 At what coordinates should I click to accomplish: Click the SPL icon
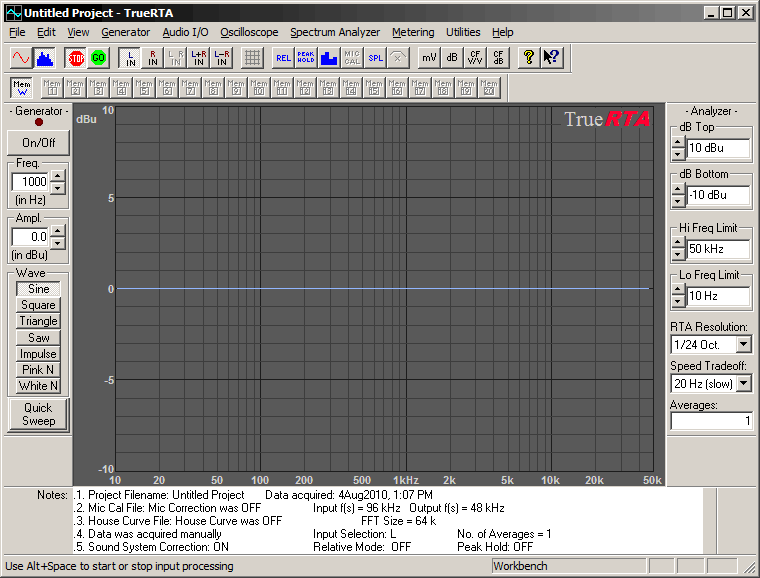[x=375, y=58]
